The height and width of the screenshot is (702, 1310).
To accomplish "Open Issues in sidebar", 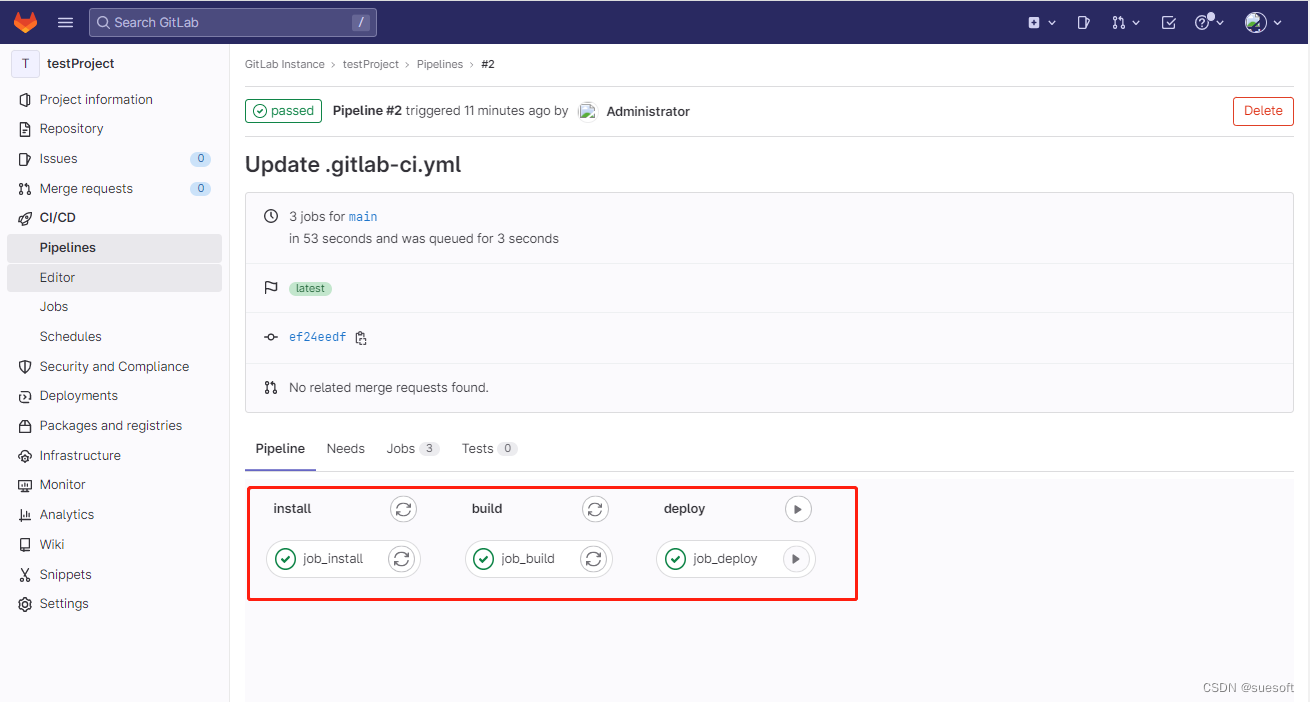I will (58, 158).
